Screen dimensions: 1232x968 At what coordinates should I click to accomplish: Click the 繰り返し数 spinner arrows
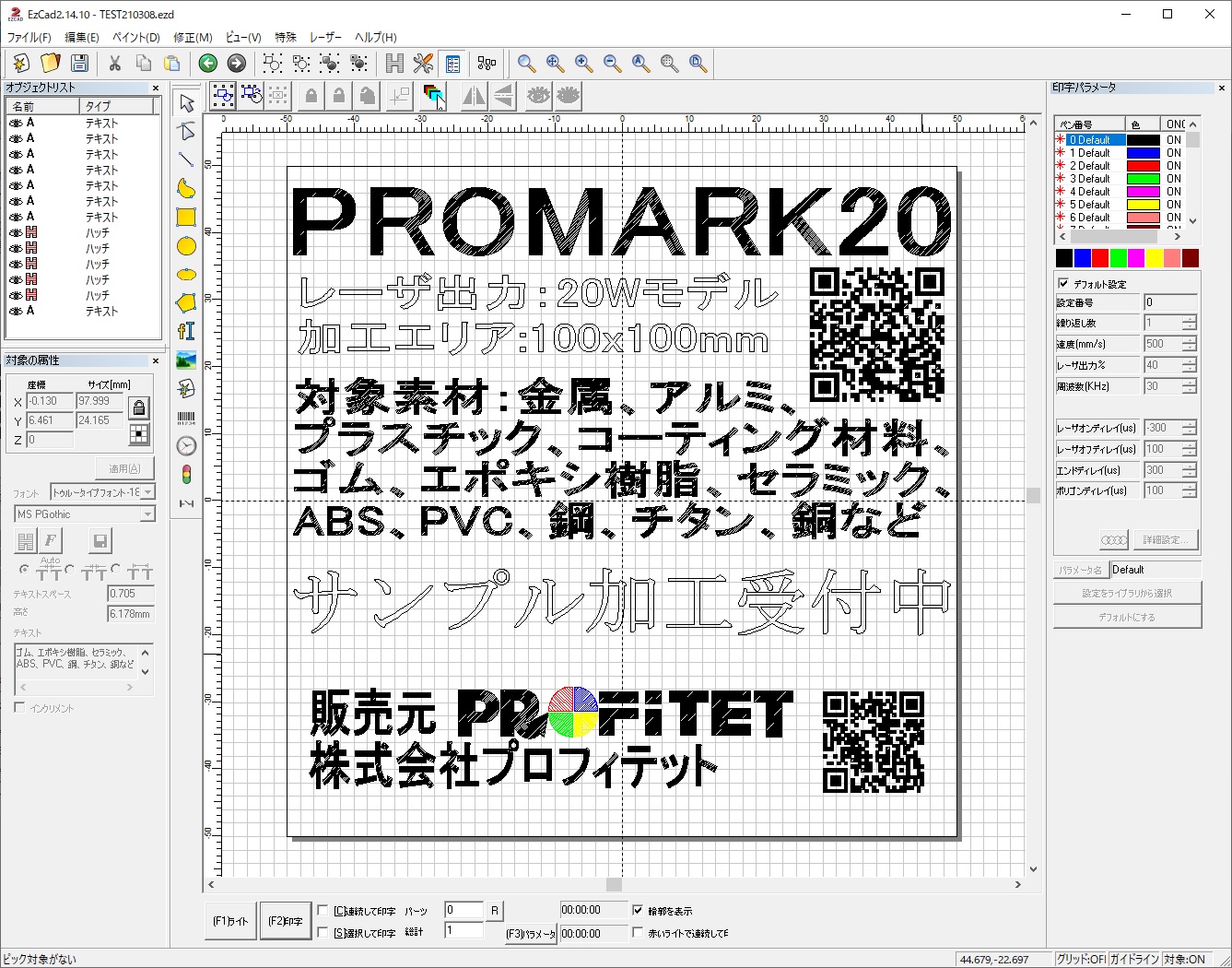[1190, 323]
